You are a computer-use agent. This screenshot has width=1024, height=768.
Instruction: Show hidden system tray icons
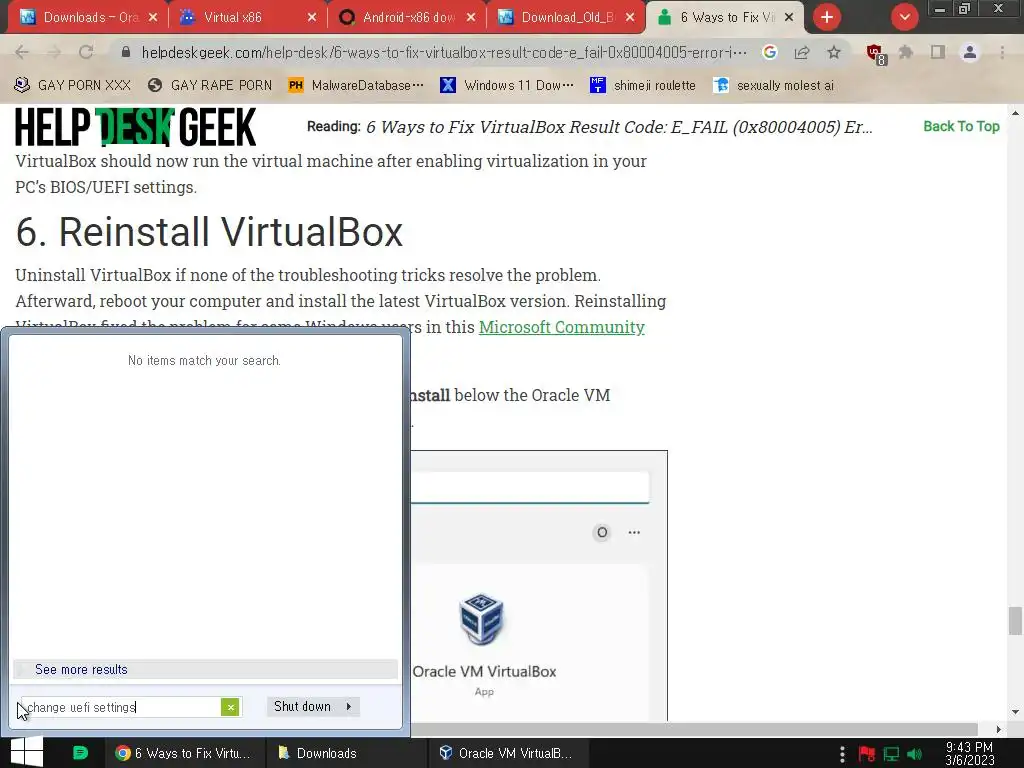(842, 754)
